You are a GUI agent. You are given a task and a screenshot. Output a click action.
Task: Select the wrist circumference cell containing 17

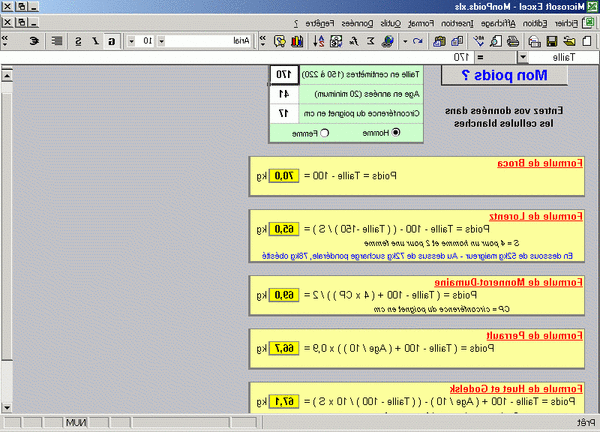coord(284,113)
